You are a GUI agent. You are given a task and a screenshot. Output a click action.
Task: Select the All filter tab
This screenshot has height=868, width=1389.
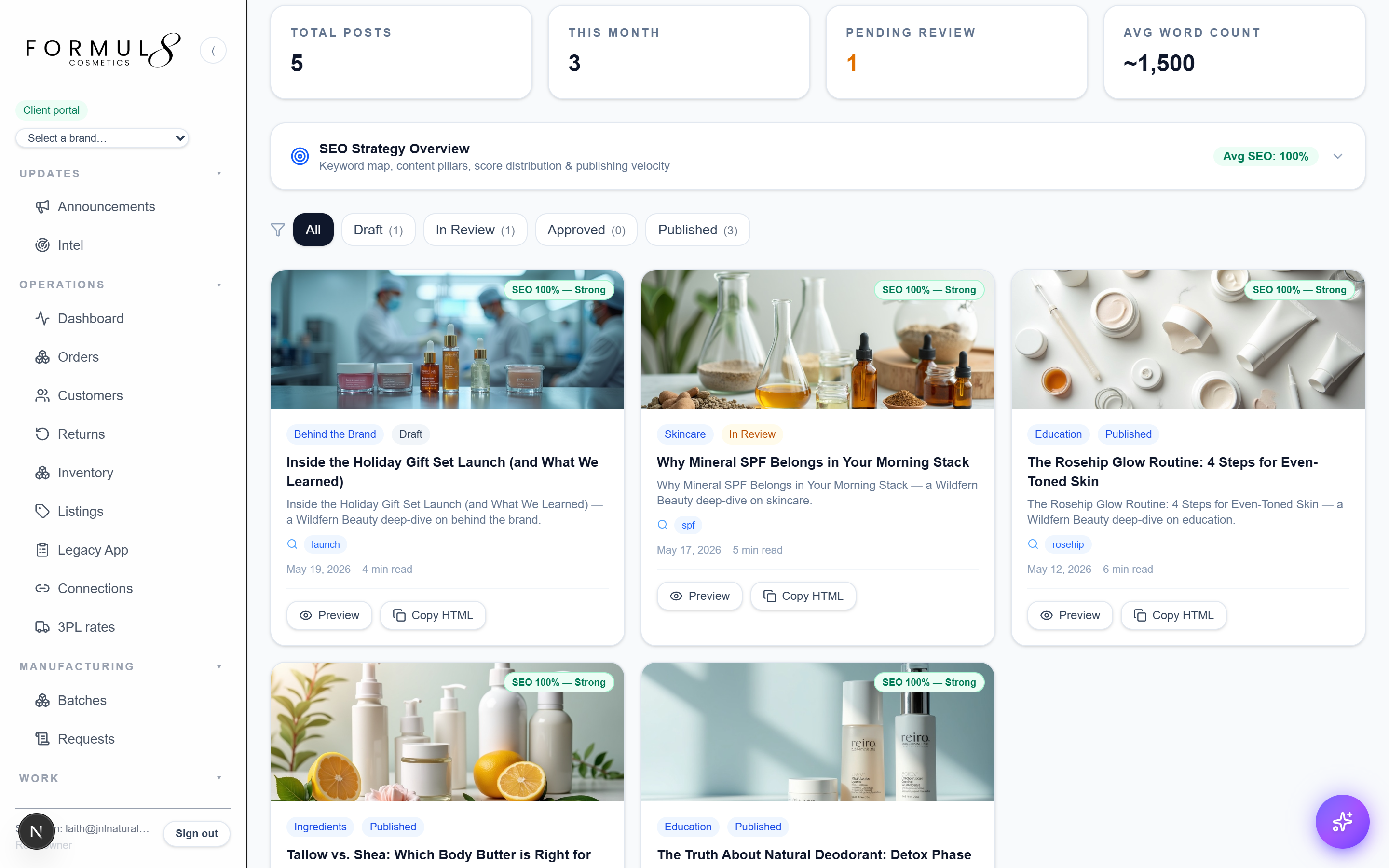[x=313, y=230]
